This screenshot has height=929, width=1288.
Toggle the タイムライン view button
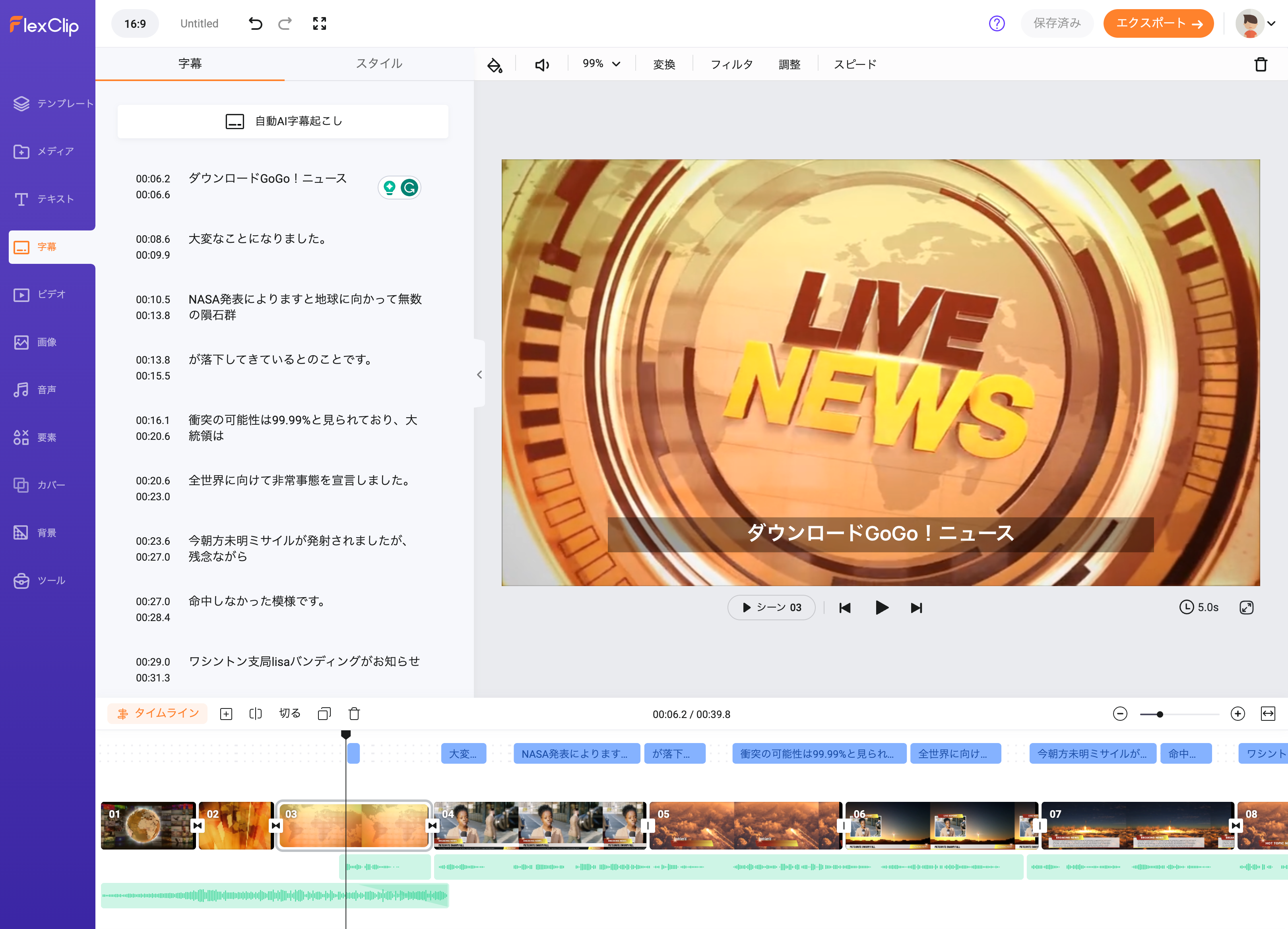pos(158,713)
